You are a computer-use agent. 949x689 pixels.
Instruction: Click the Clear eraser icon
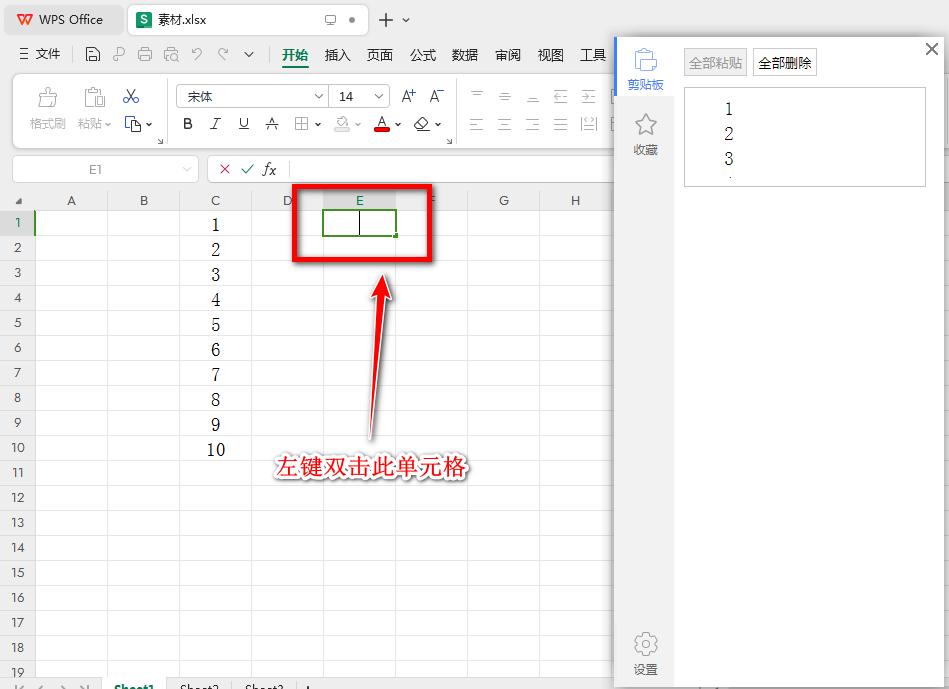[x=421, y=124]
